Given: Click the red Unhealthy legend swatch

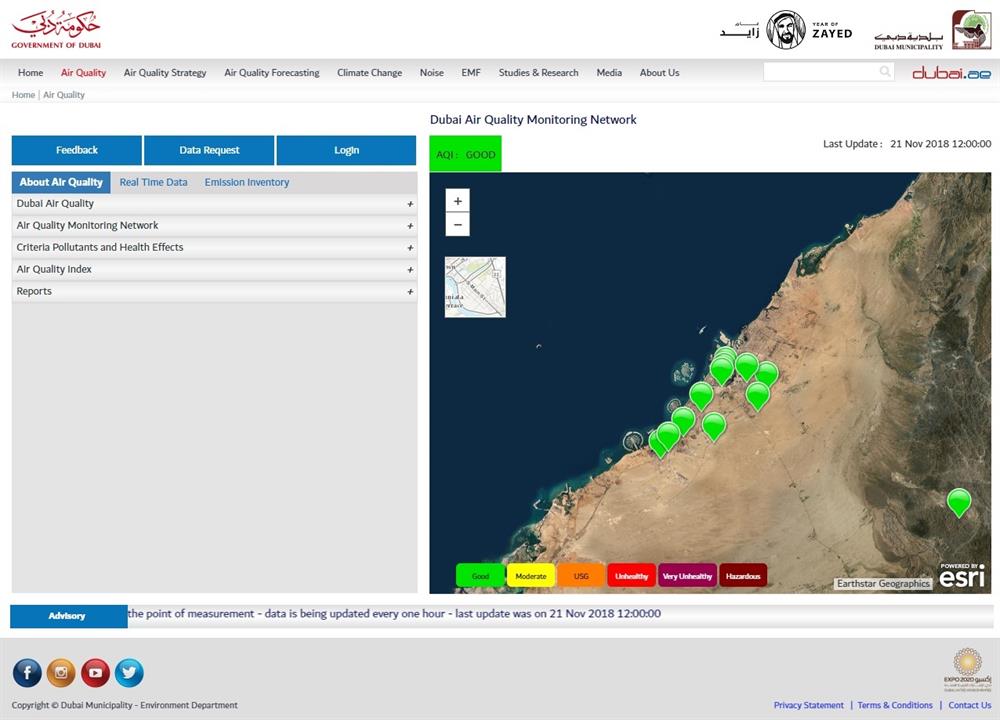Looking at the screenshot, I should [631, 576].
